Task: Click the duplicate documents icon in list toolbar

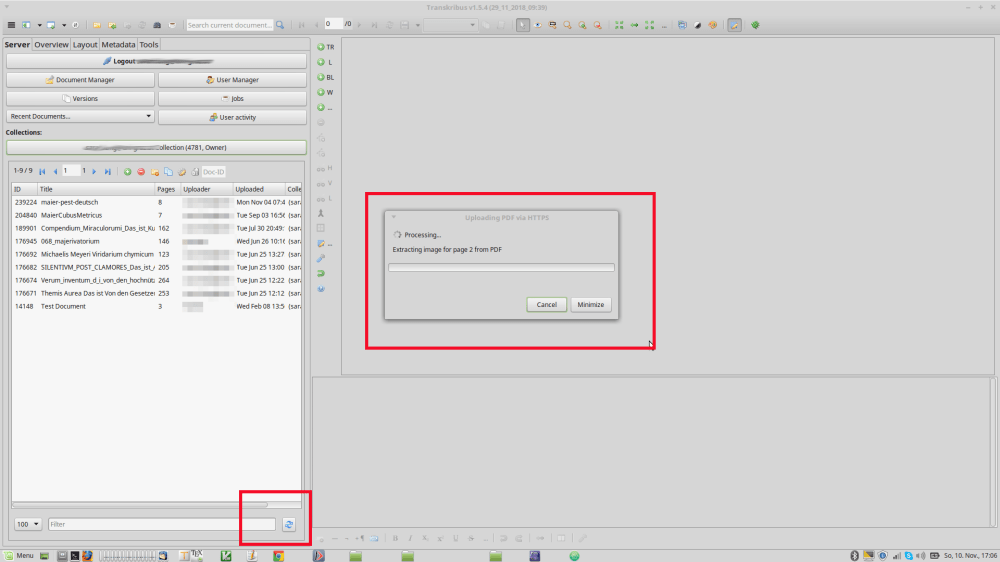Action: 168,172
